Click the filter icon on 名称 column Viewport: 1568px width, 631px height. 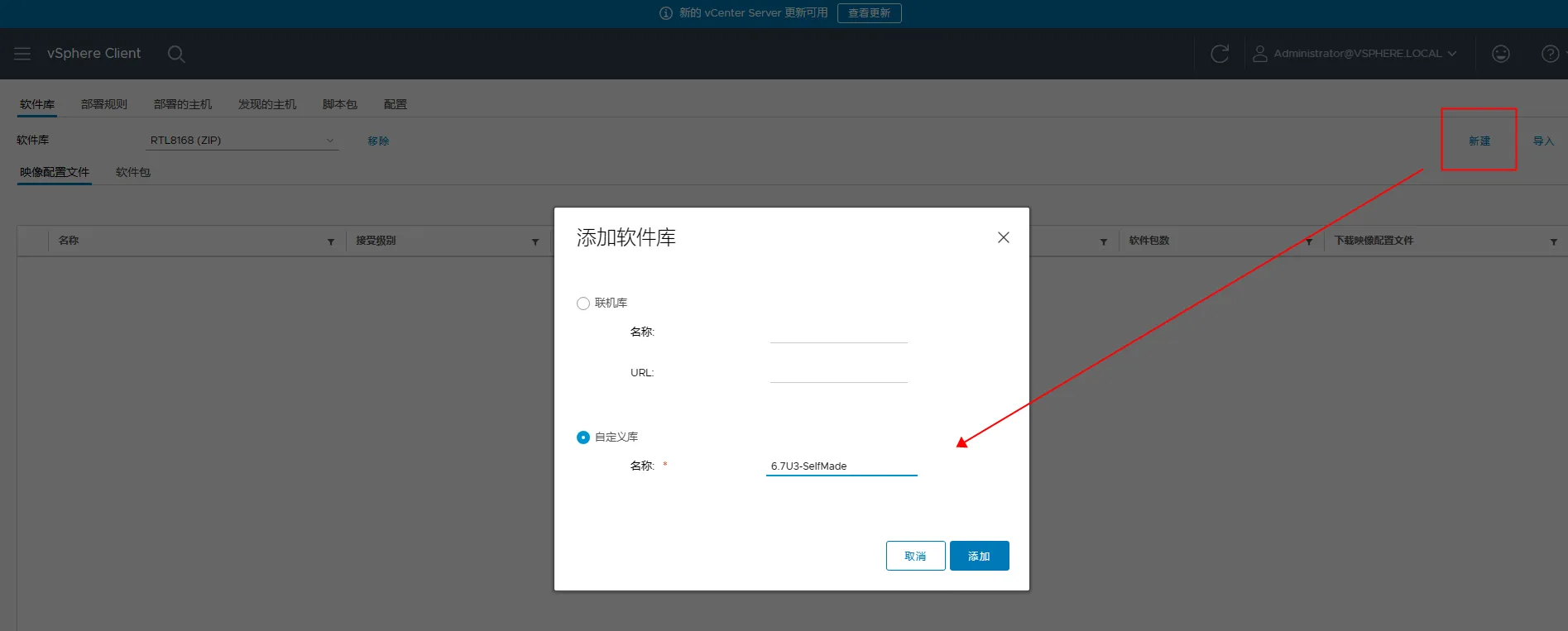click(x=331, y=241)
